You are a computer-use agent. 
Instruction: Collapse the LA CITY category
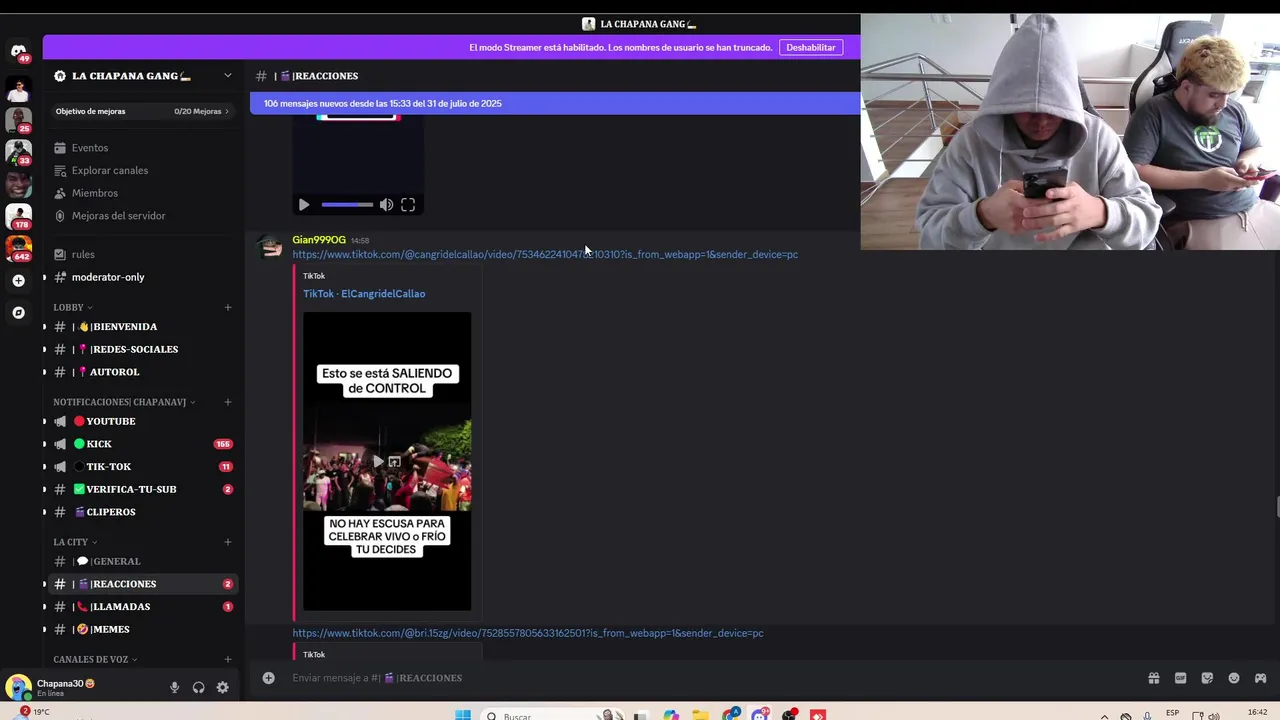click(x=75, y=542)
